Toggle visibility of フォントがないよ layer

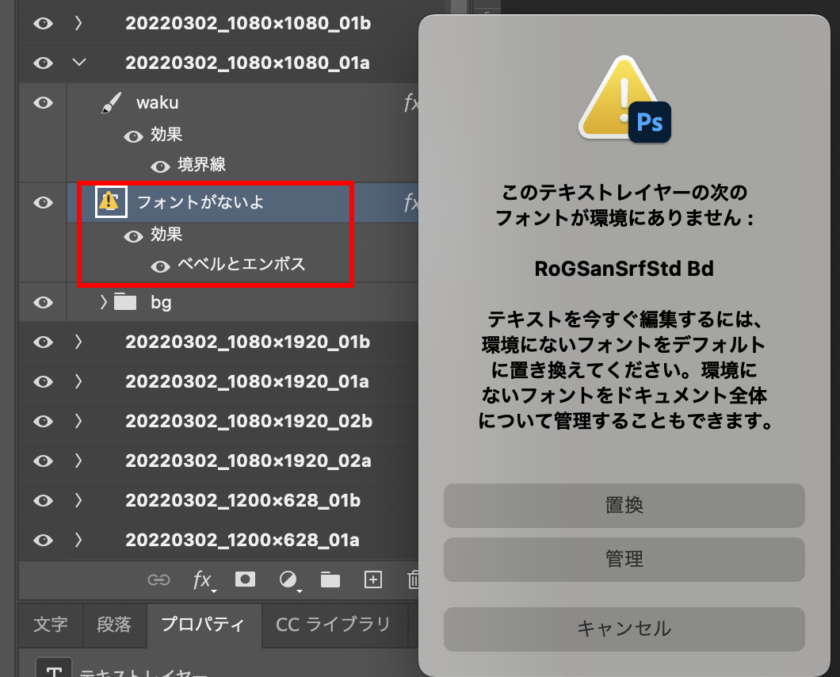click(43, 202)
